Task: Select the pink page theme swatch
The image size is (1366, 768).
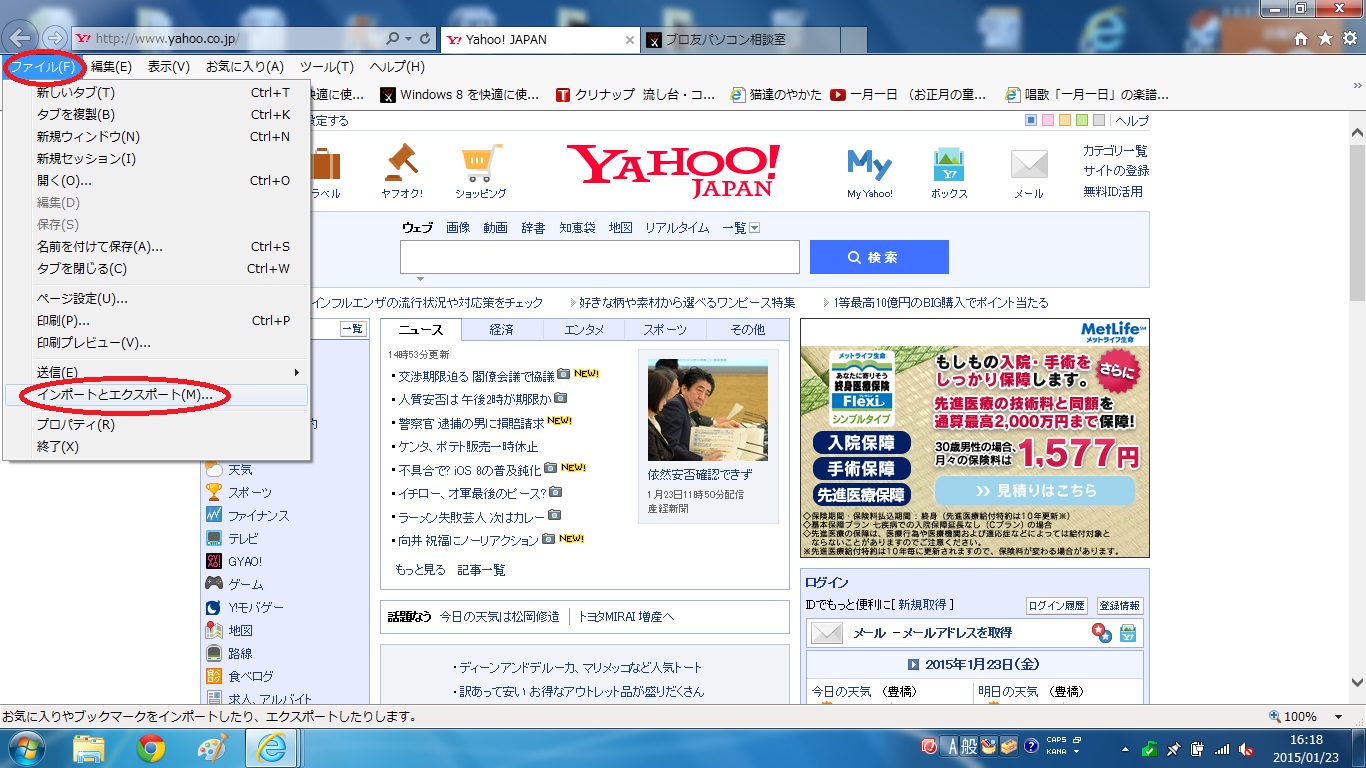Action: pyautogui.click(x=1048, y=121)
